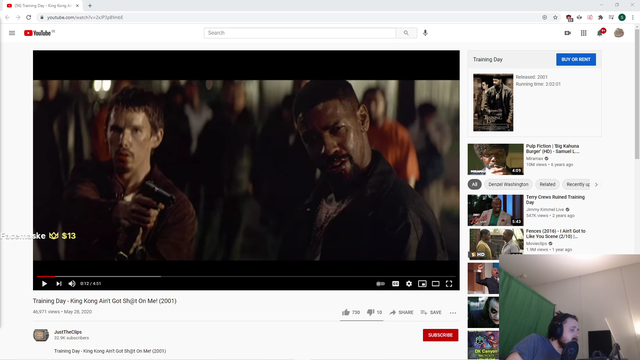Viewport: 640px width, 360px height.
Task: Select the Denzel Washington chip
Action: pyautogui.click(x=508, y=184)
